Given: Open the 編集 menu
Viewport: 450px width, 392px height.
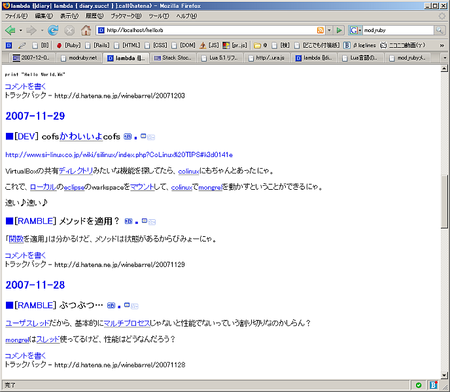Looking at the screenshot, I should (x=44, y=16).
